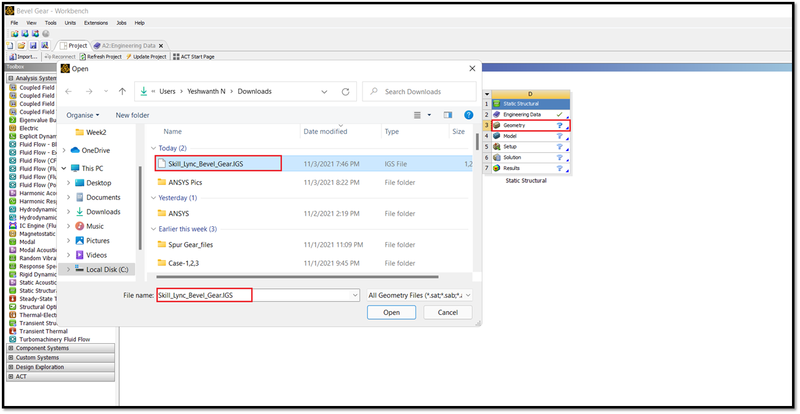Screen dimensions: 800x414
Task: Click the Geometry cell in Static Structural system
Action: click(x=531, y=125)
